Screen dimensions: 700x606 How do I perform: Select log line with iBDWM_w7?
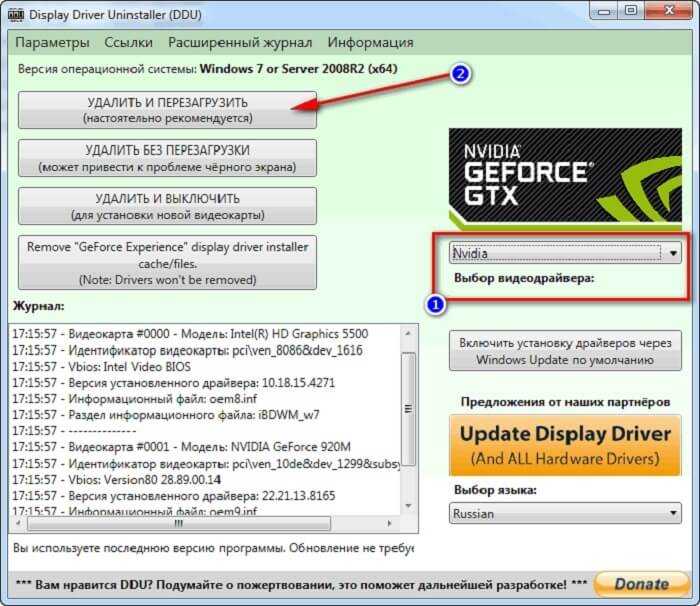coord(166,415)
